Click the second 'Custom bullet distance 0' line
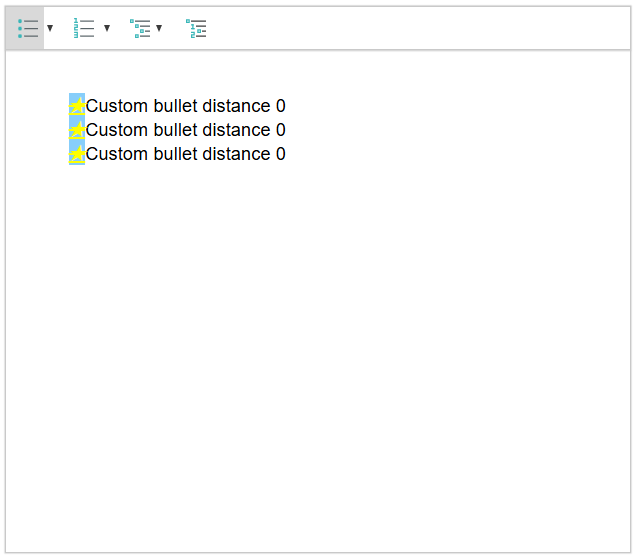Viewport: 634px width, 558px height. point(186,130)
